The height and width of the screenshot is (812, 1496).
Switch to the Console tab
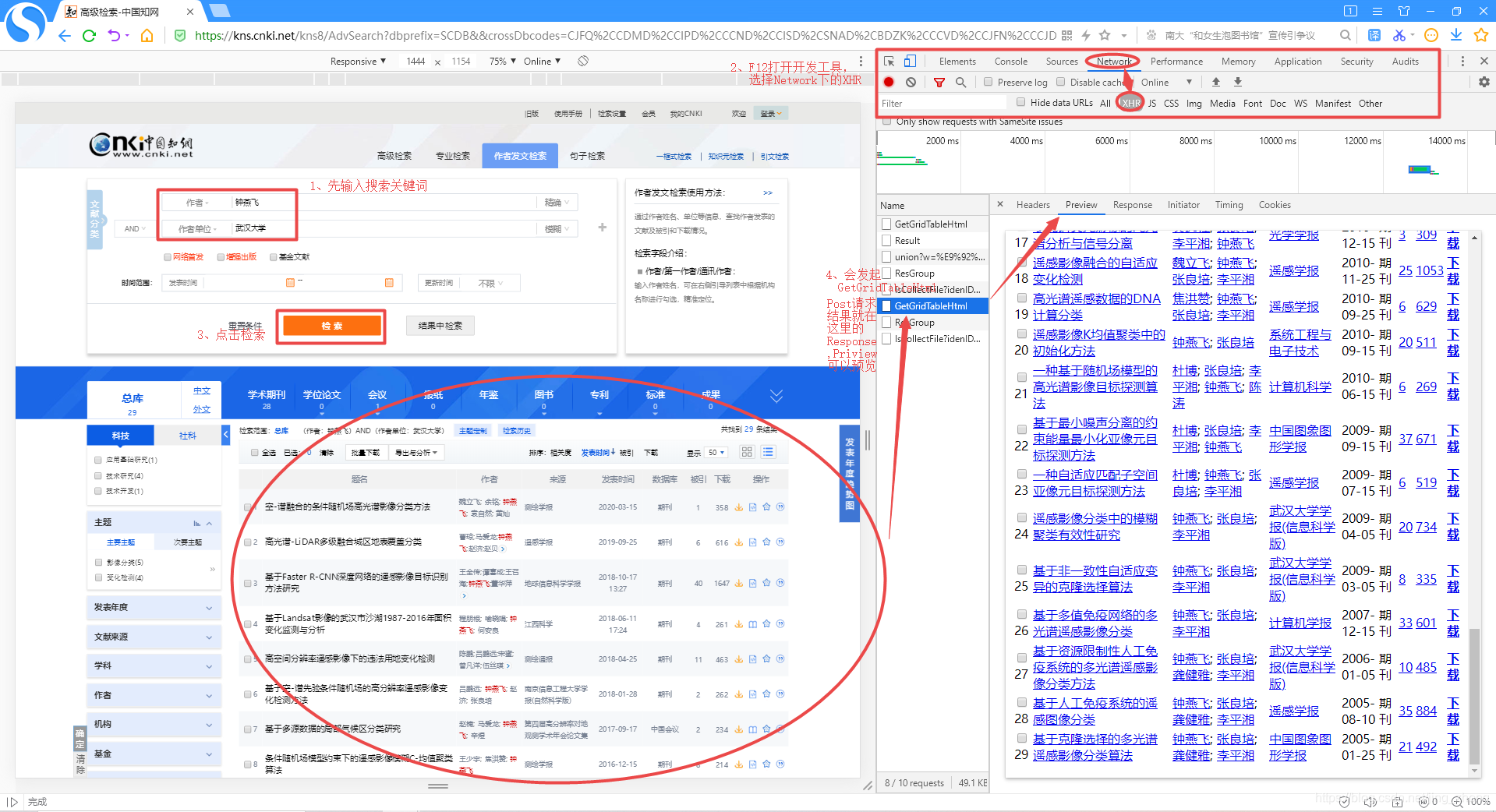pos(1010,61)
